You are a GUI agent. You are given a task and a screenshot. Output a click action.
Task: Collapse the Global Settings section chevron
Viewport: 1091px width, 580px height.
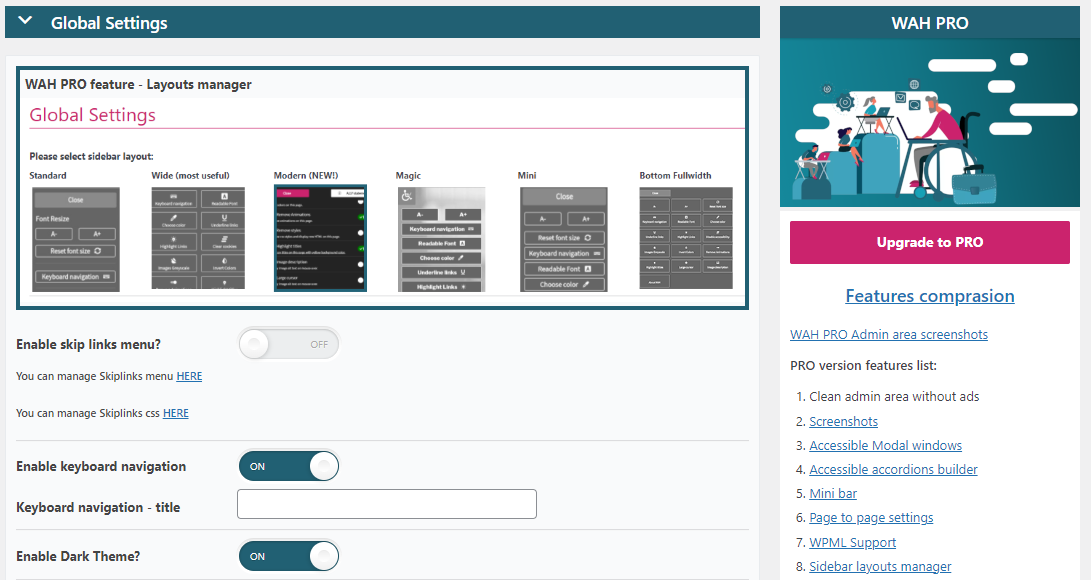pos(25,21)
